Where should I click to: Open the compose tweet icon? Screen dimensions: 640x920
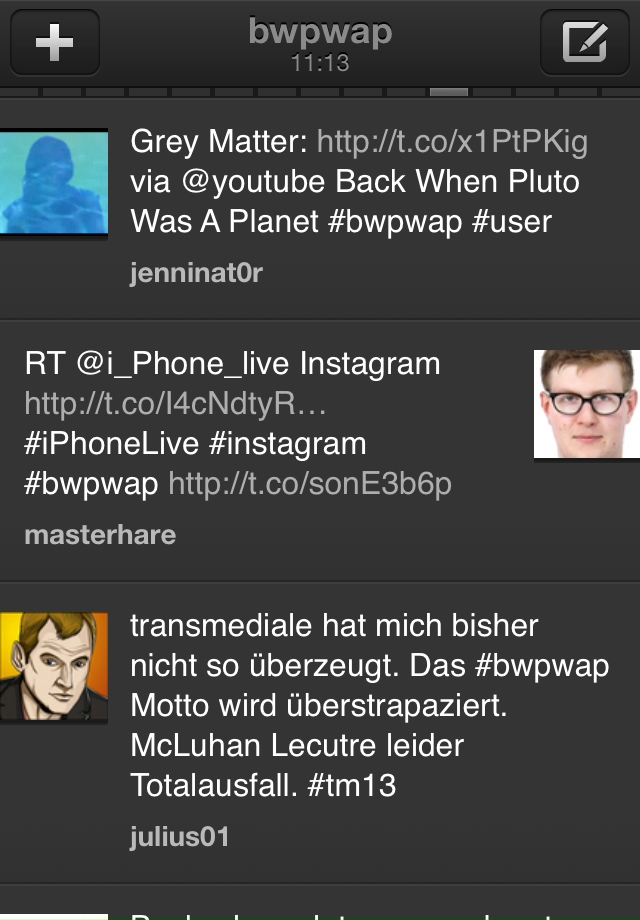(x=584, y=42)
